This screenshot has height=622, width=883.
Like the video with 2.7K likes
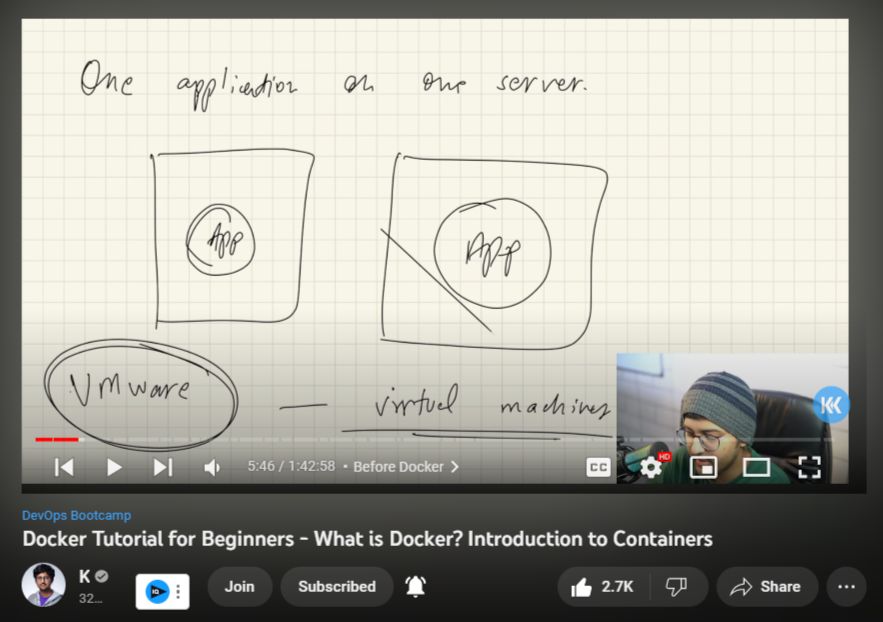pyautogui.click(x=603, y=587)
